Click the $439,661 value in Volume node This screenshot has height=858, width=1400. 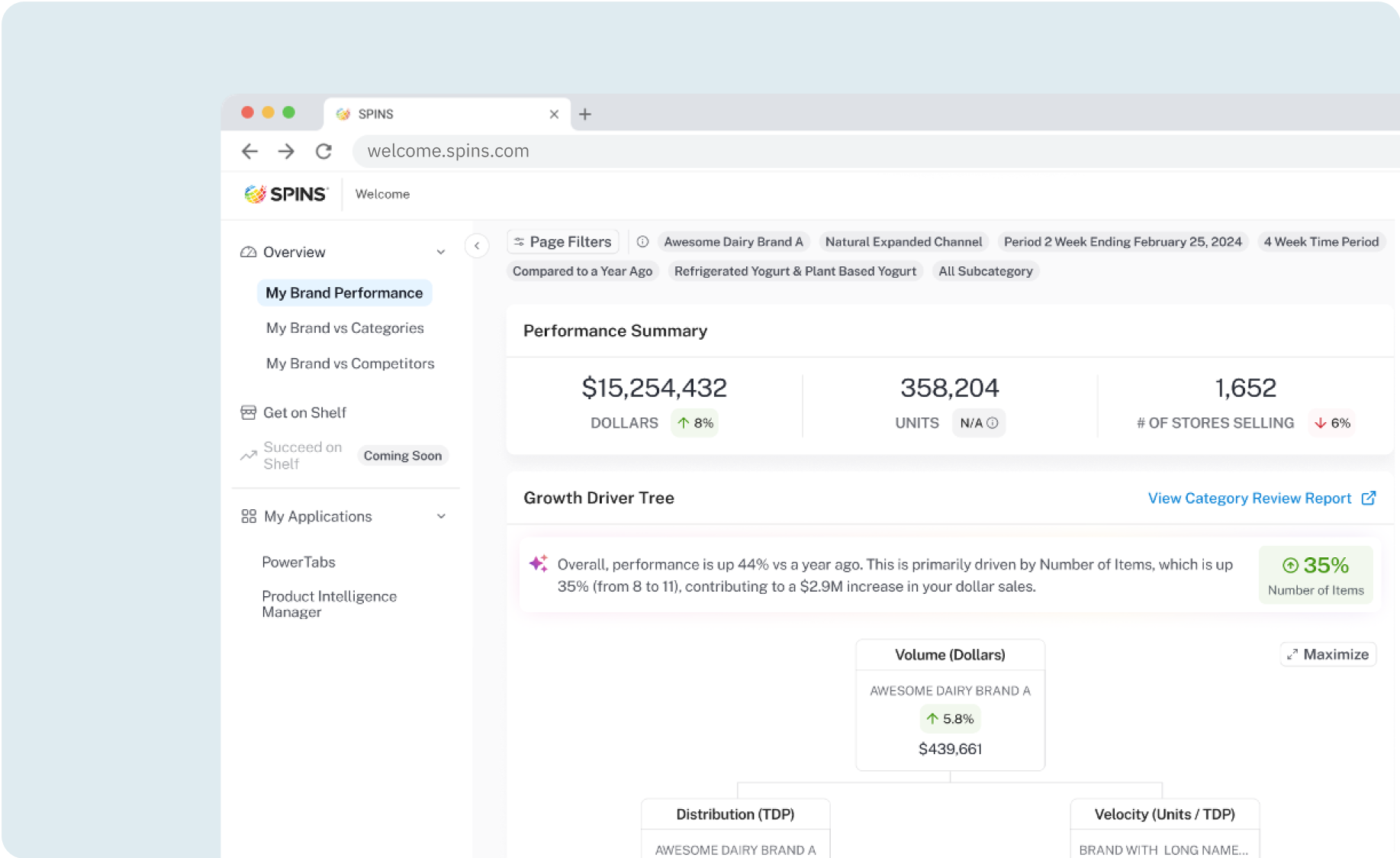(x=950, y=749)
